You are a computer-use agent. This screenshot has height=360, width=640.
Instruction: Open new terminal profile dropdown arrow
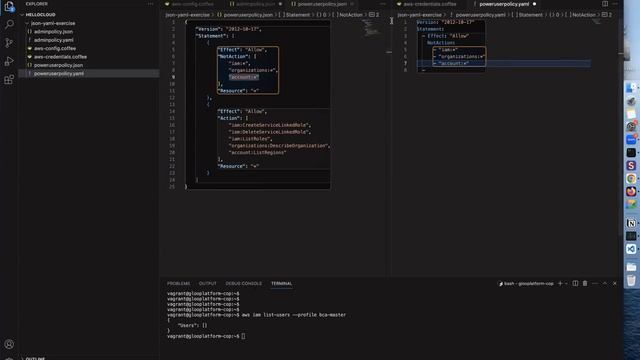coord(566,283)
